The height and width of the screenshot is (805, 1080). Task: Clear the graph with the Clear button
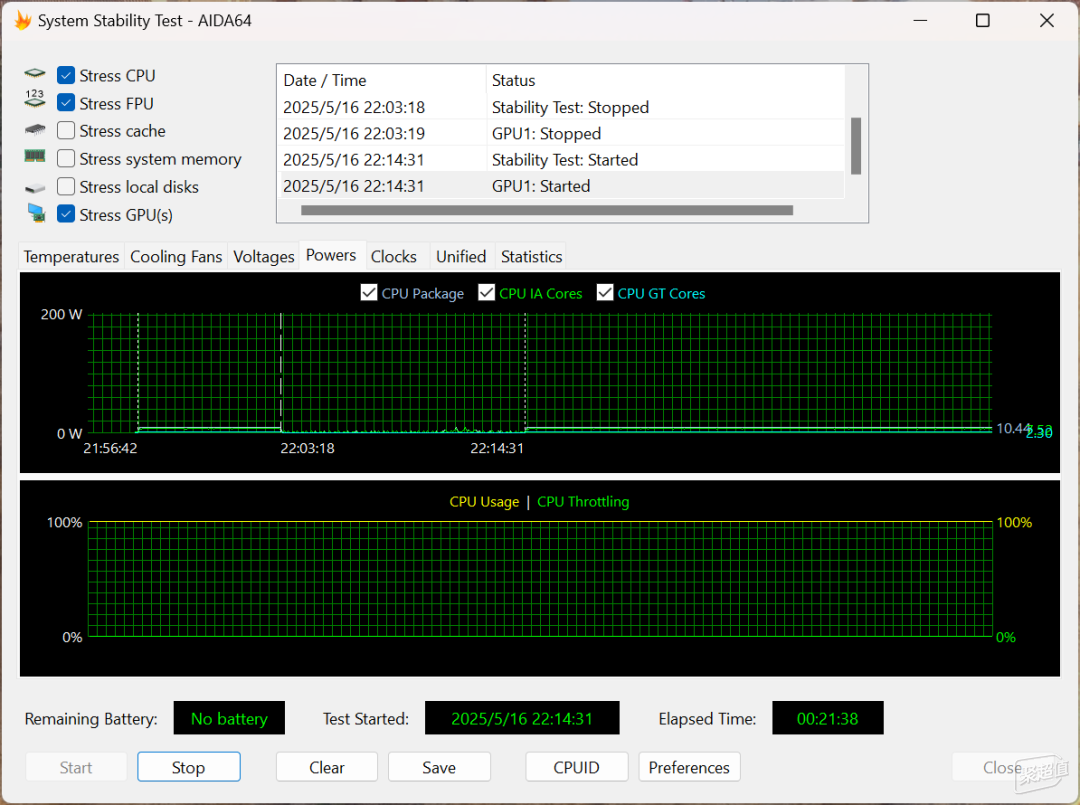pyautogui.click(x=327, y=767)
